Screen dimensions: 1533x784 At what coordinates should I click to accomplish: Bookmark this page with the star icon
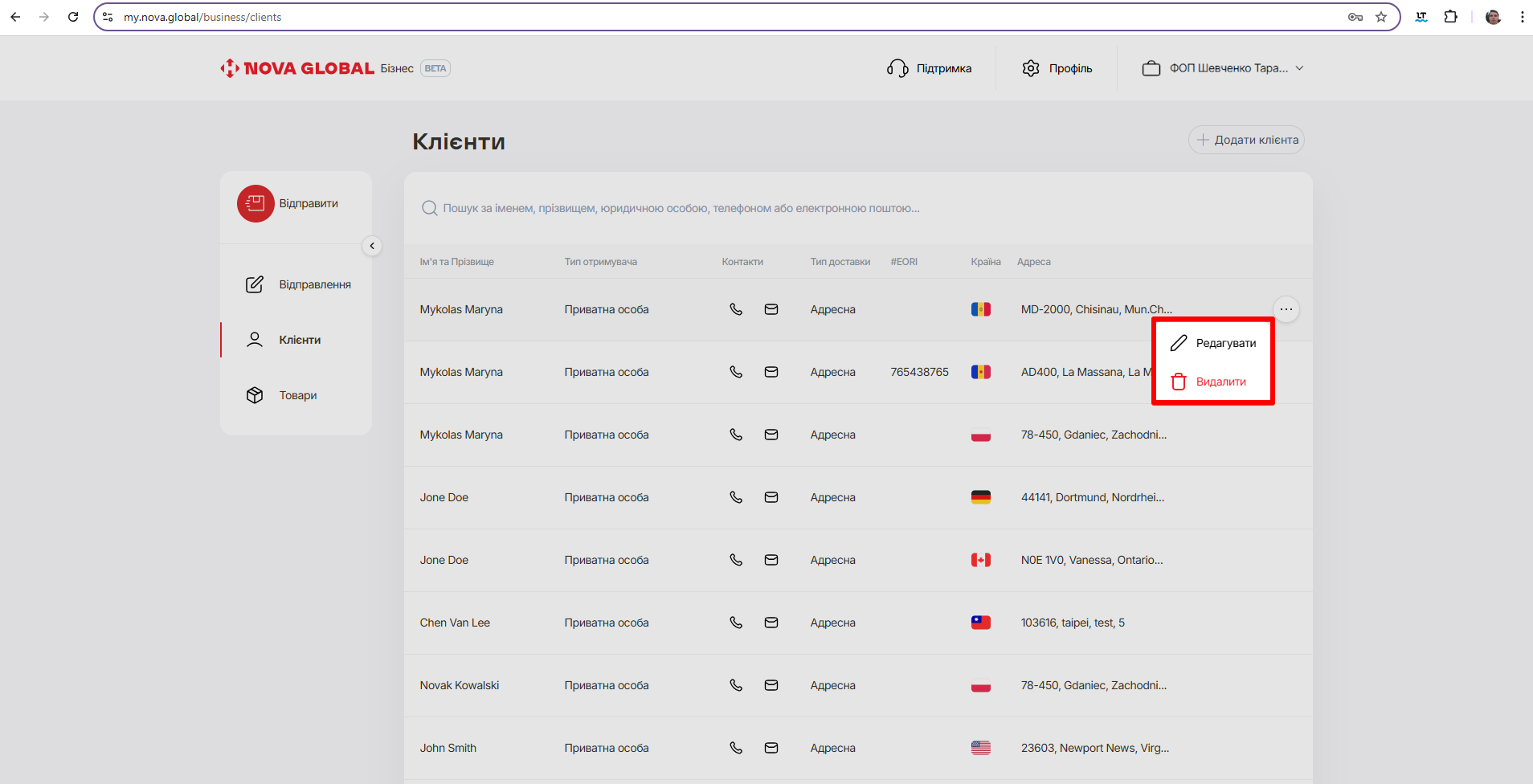[x=1381, y=17]
